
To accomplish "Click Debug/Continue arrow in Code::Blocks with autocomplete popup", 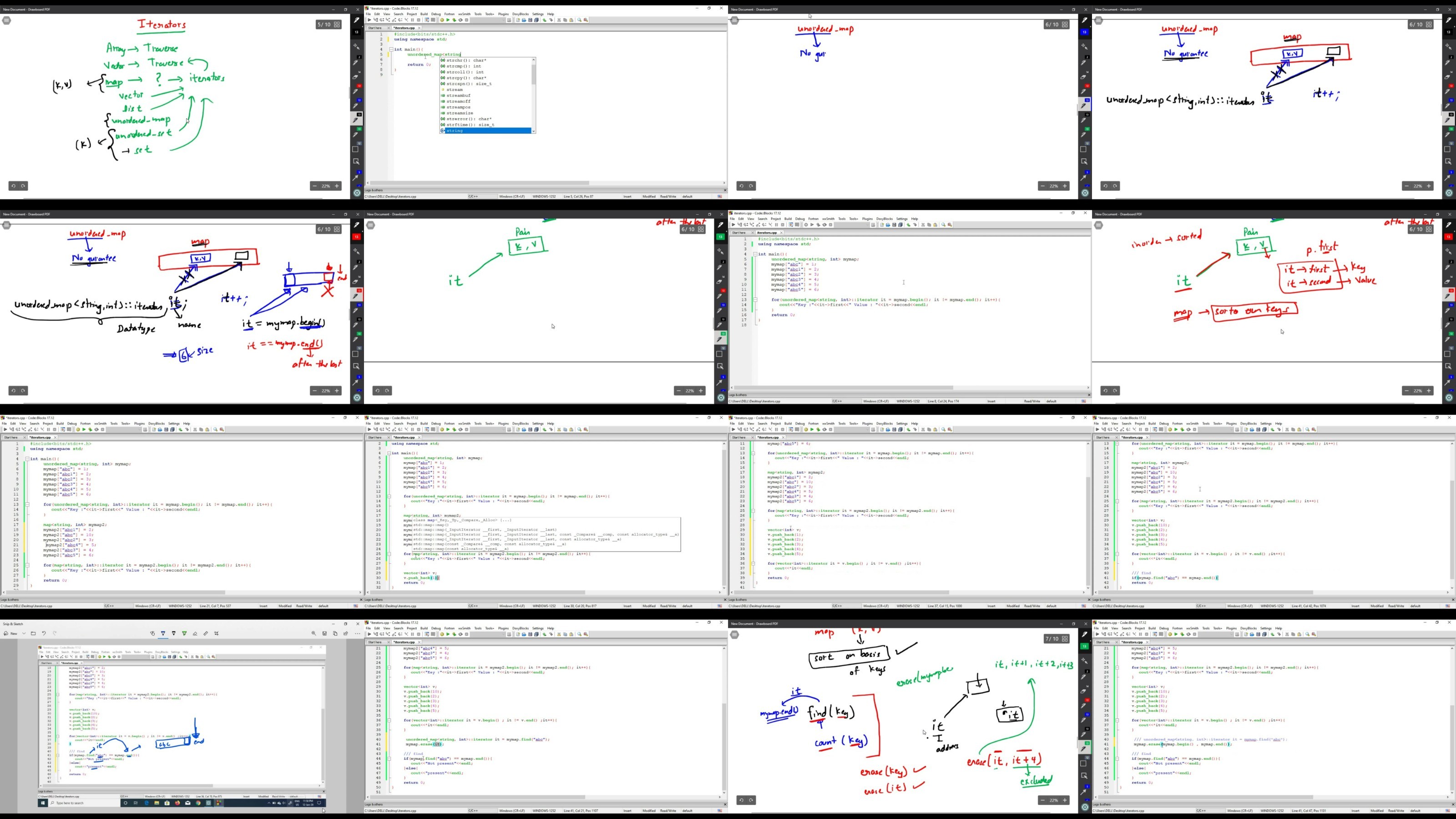I will pyautogui.click(x=369, y=20).
